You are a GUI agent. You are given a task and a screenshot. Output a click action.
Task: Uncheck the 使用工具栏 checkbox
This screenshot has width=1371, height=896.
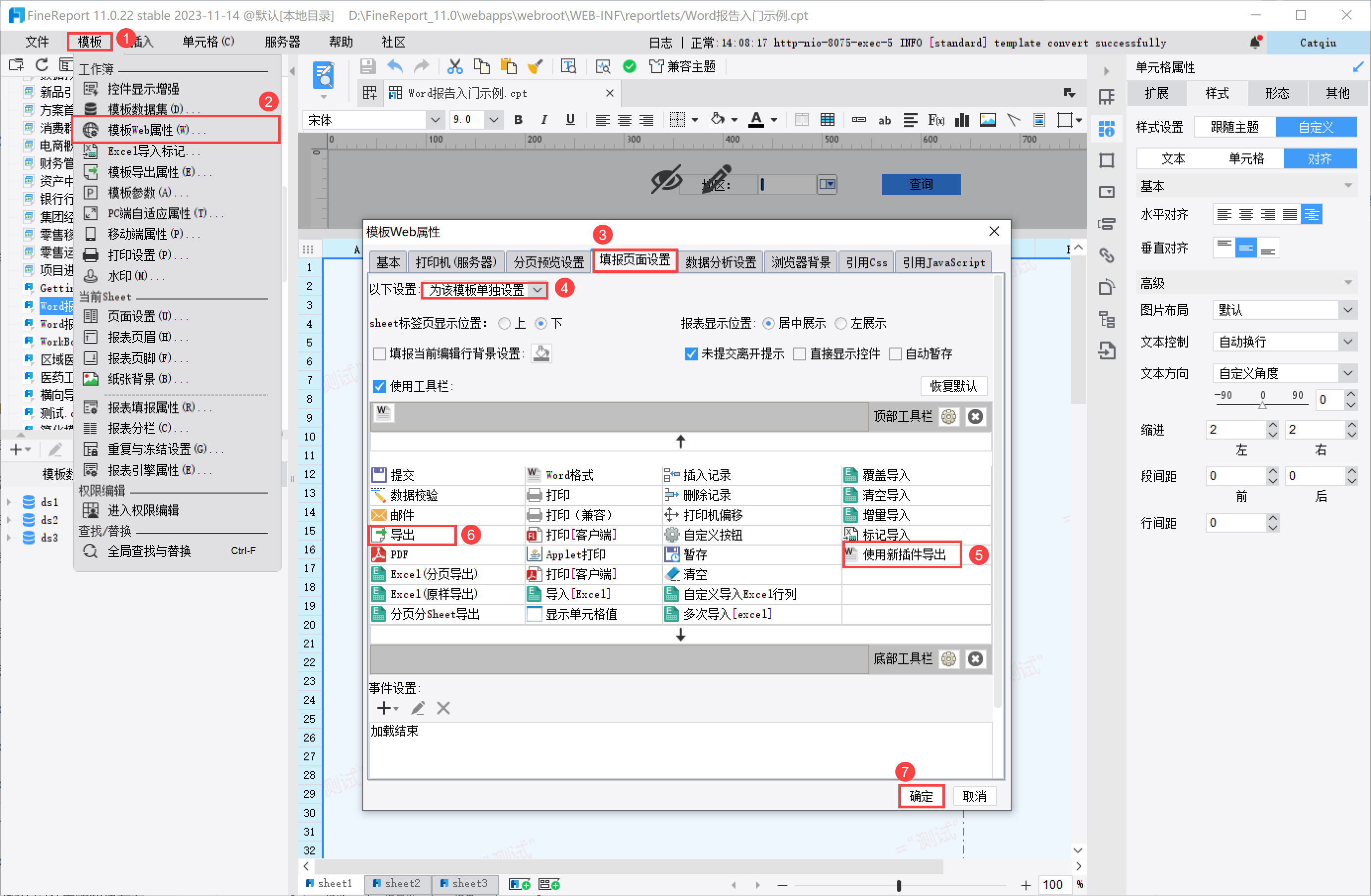click(380, 386)
